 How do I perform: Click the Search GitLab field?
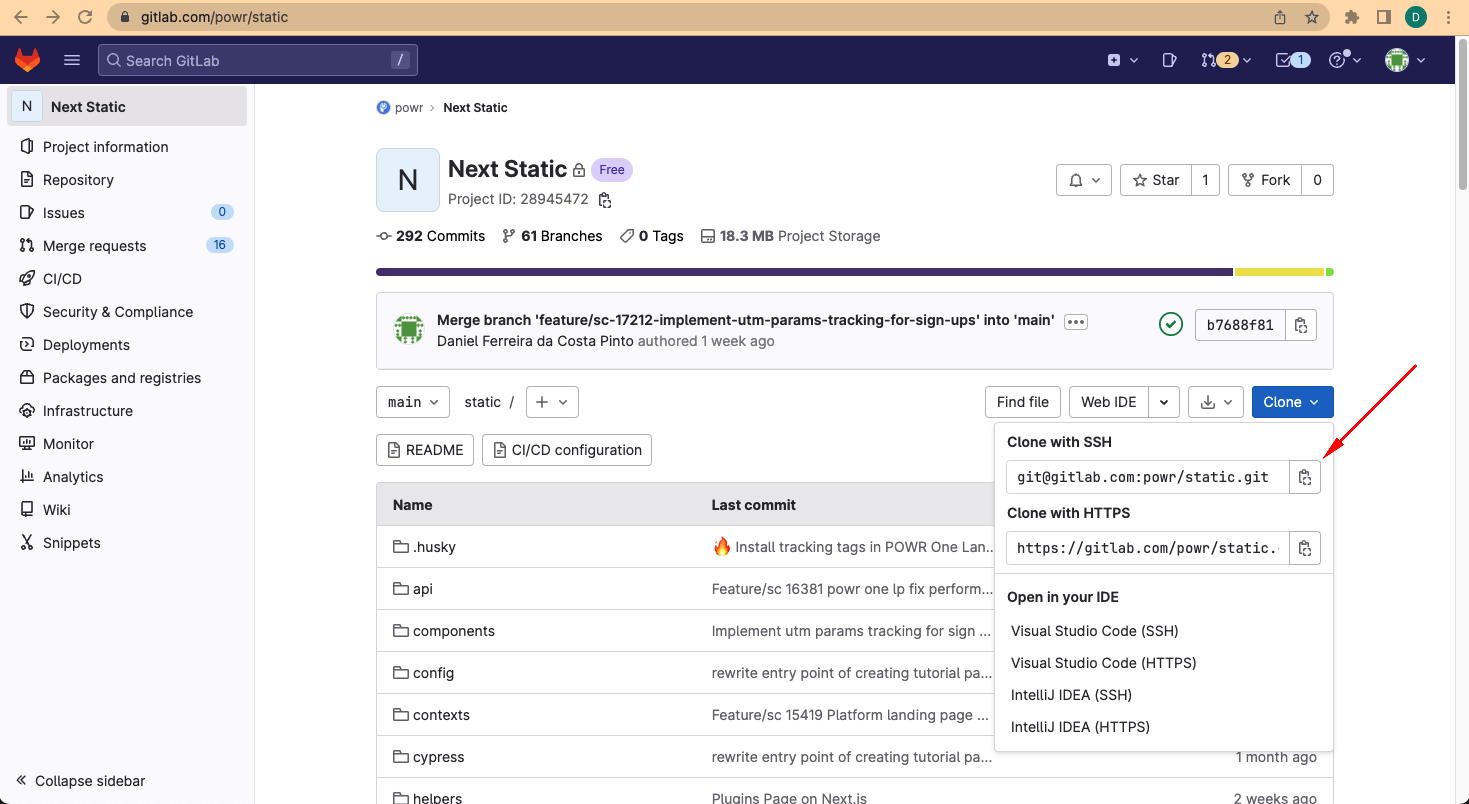click(x=257, y=60)
